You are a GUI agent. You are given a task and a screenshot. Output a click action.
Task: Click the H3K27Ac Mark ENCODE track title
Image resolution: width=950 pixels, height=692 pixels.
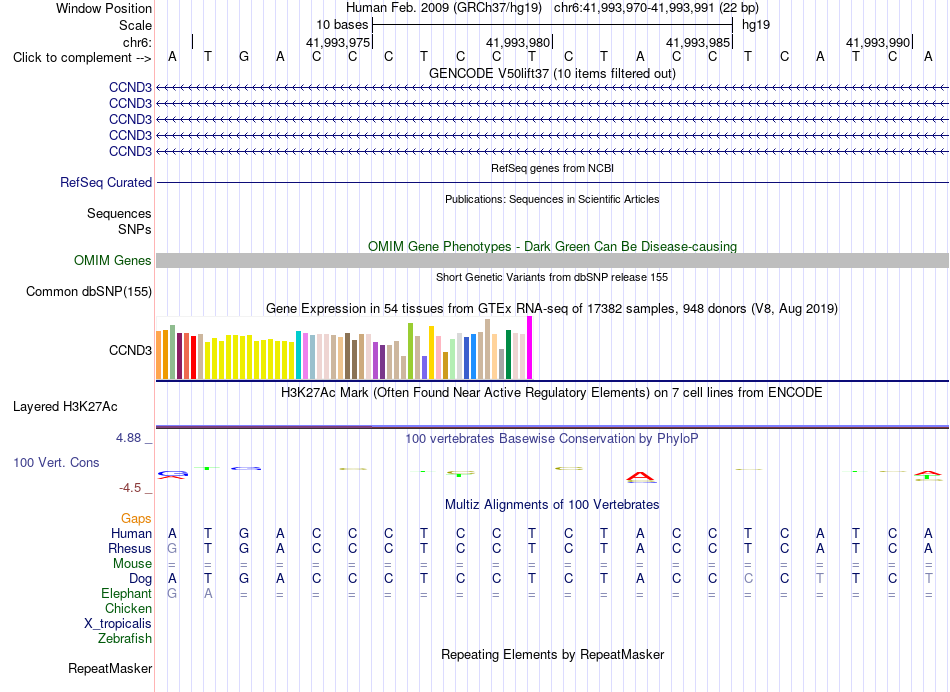tap(552, 393)
